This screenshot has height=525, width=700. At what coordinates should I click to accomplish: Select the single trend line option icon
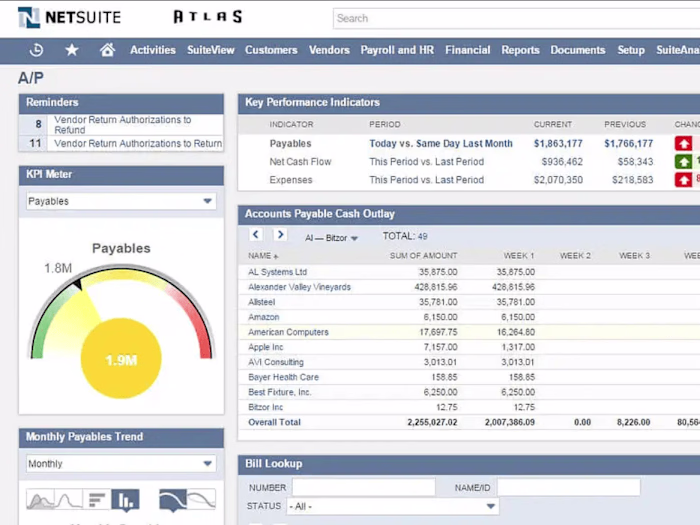[173, 500]
